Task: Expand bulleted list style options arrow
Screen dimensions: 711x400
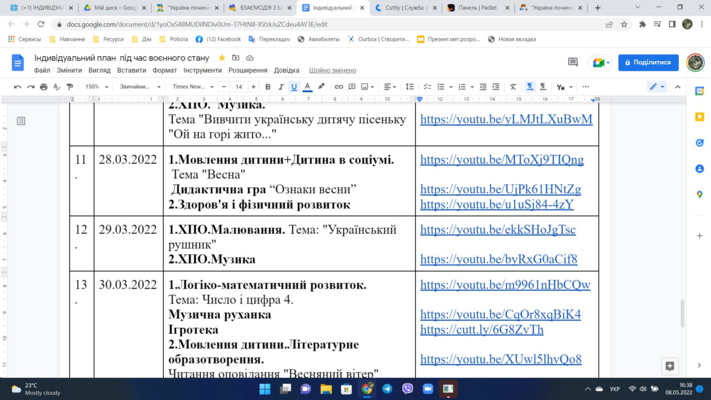Action: point(451,87)
